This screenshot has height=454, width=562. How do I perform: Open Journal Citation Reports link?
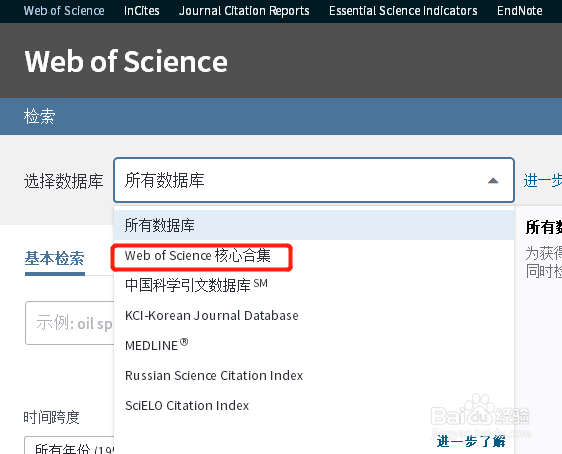(244, 11)
